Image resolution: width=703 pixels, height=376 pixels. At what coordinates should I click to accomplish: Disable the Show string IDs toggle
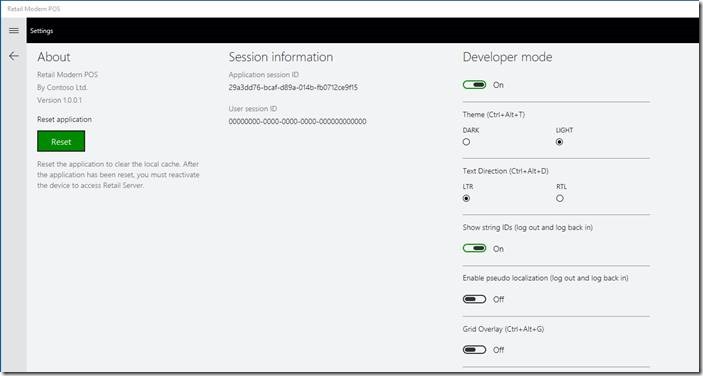(x=474, y=248)
